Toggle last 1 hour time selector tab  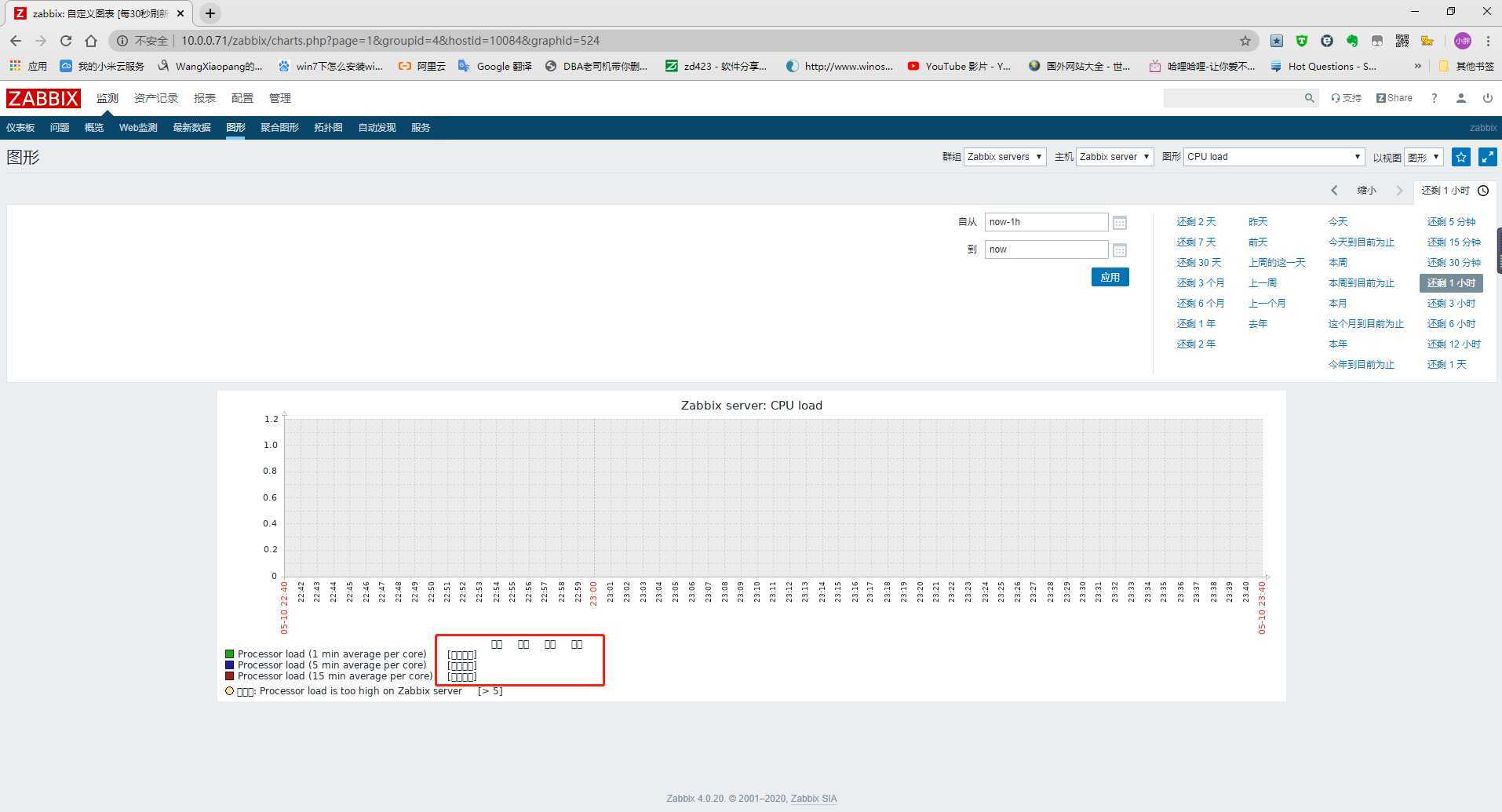point(1454,191)
